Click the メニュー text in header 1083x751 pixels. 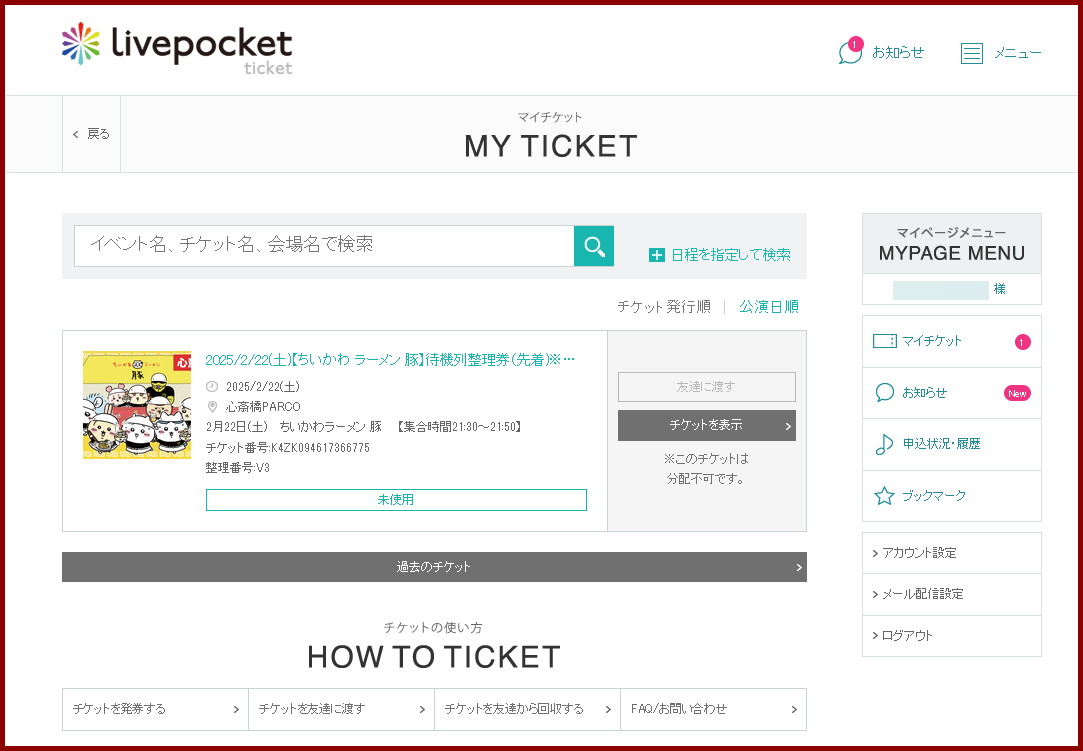coord(1017,53)
